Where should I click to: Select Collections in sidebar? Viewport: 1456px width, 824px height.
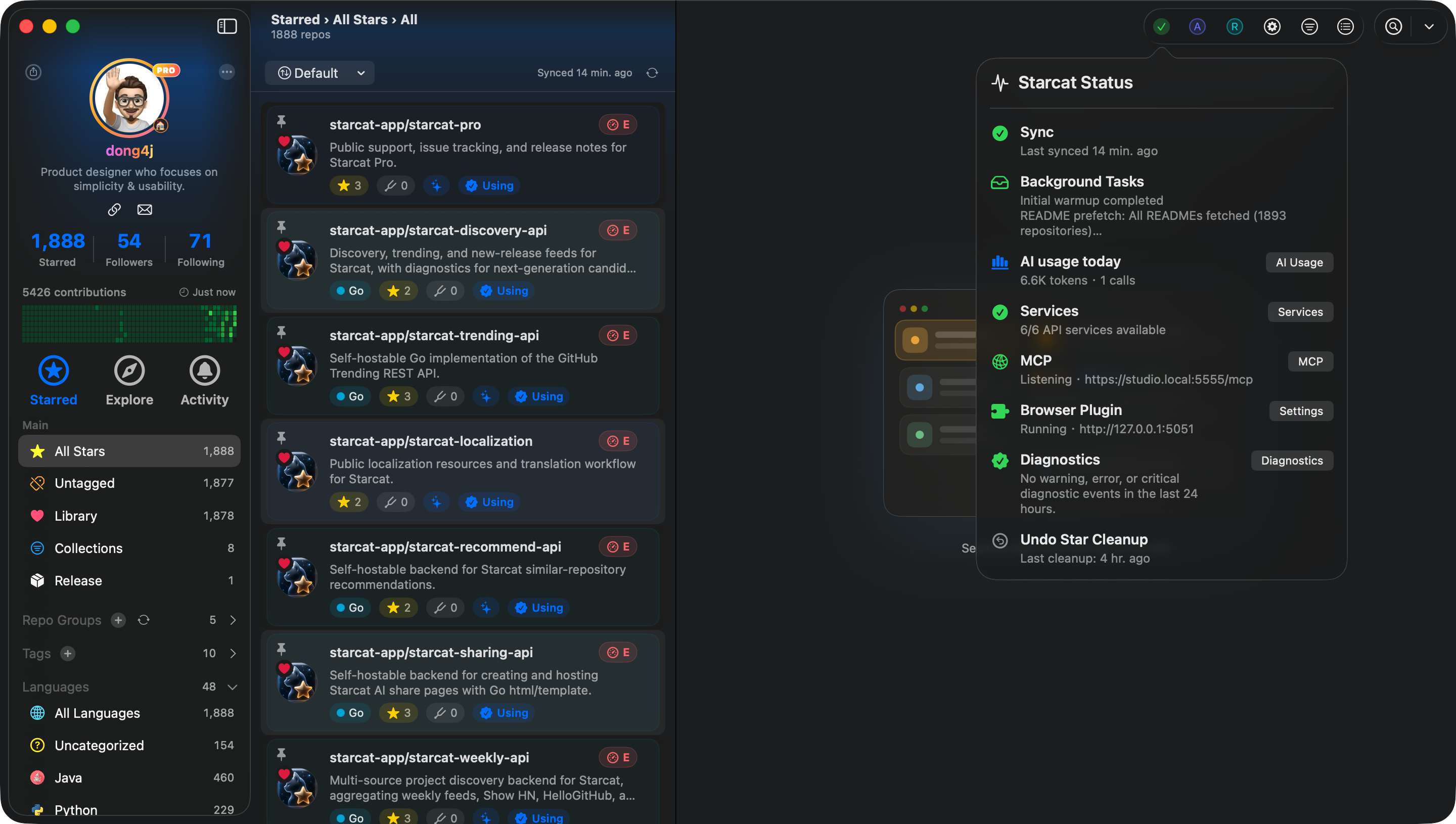pyautogui.click(x=129, y=548)
